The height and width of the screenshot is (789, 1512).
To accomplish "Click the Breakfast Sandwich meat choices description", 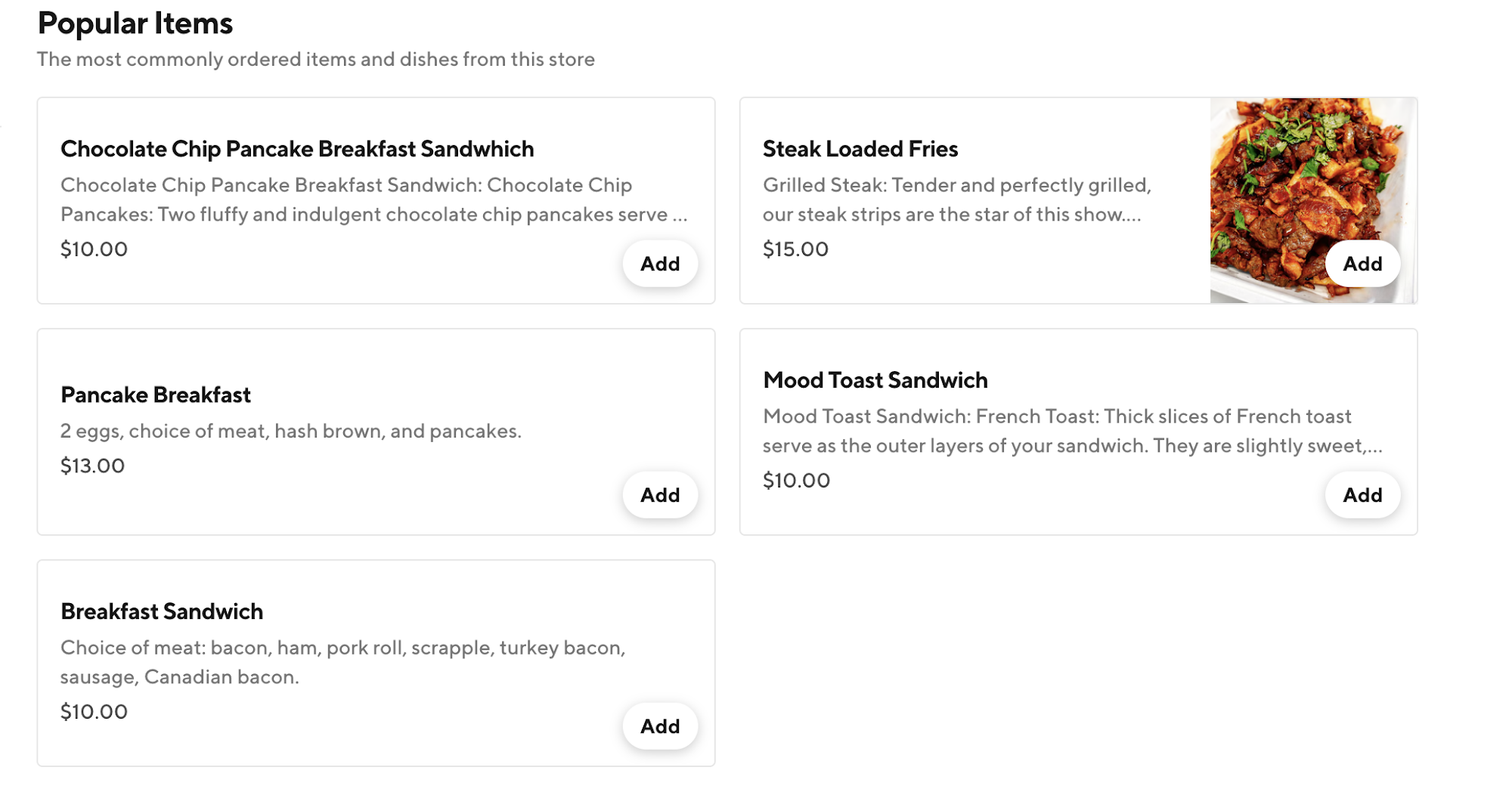I will (342, 662).
